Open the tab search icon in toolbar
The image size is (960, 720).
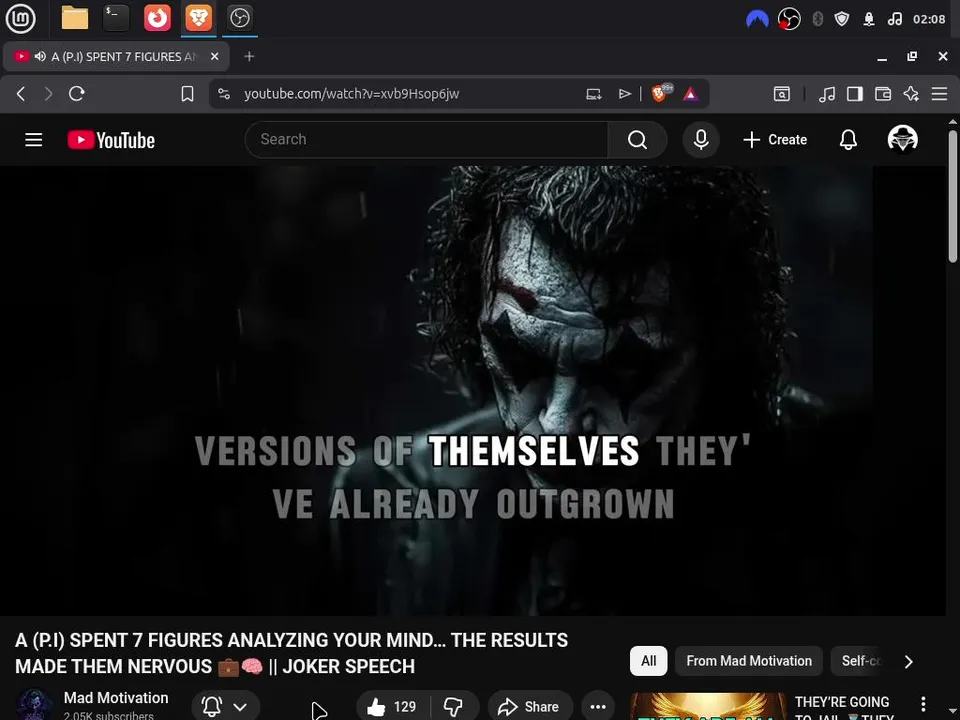coord(782,94)
